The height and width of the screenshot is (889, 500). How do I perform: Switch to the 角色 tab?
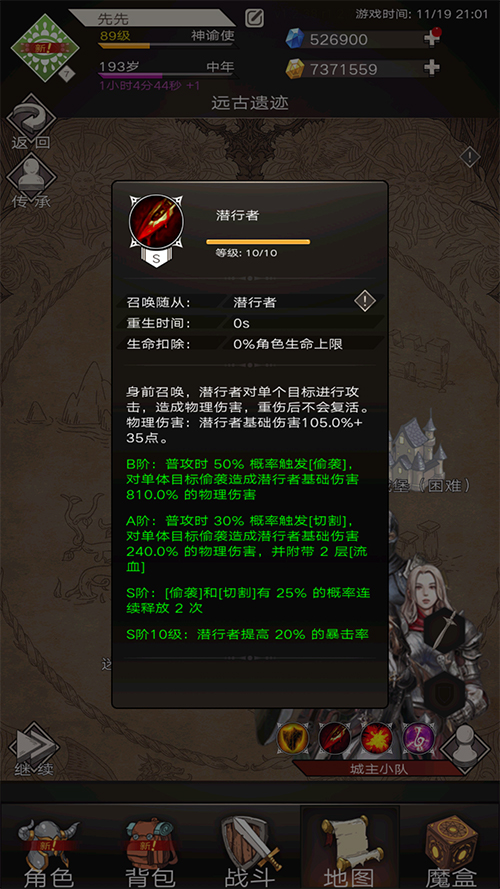tap(50, 848)
